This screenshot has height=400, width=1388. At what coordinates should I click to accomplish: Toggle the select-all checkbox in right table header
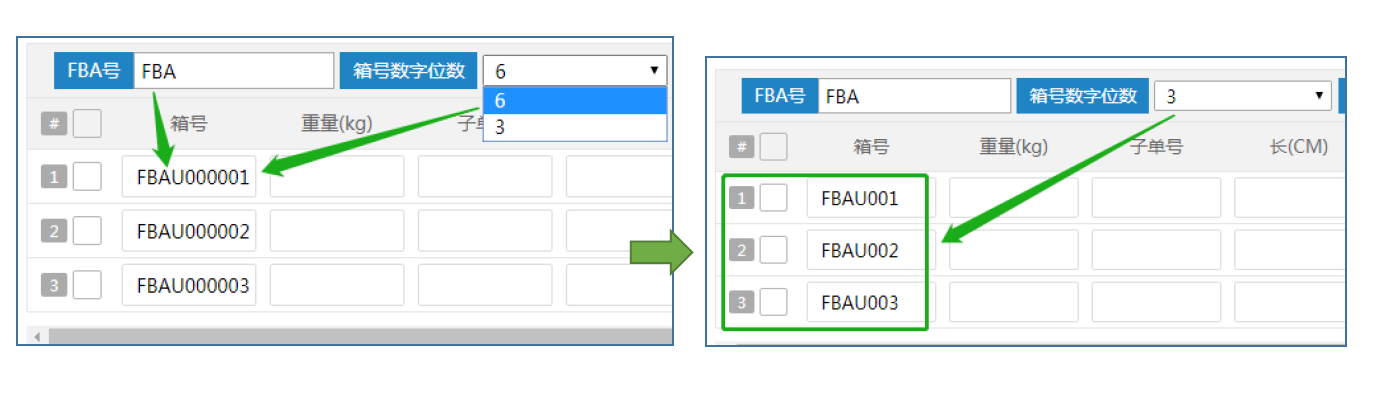point(773,147)
